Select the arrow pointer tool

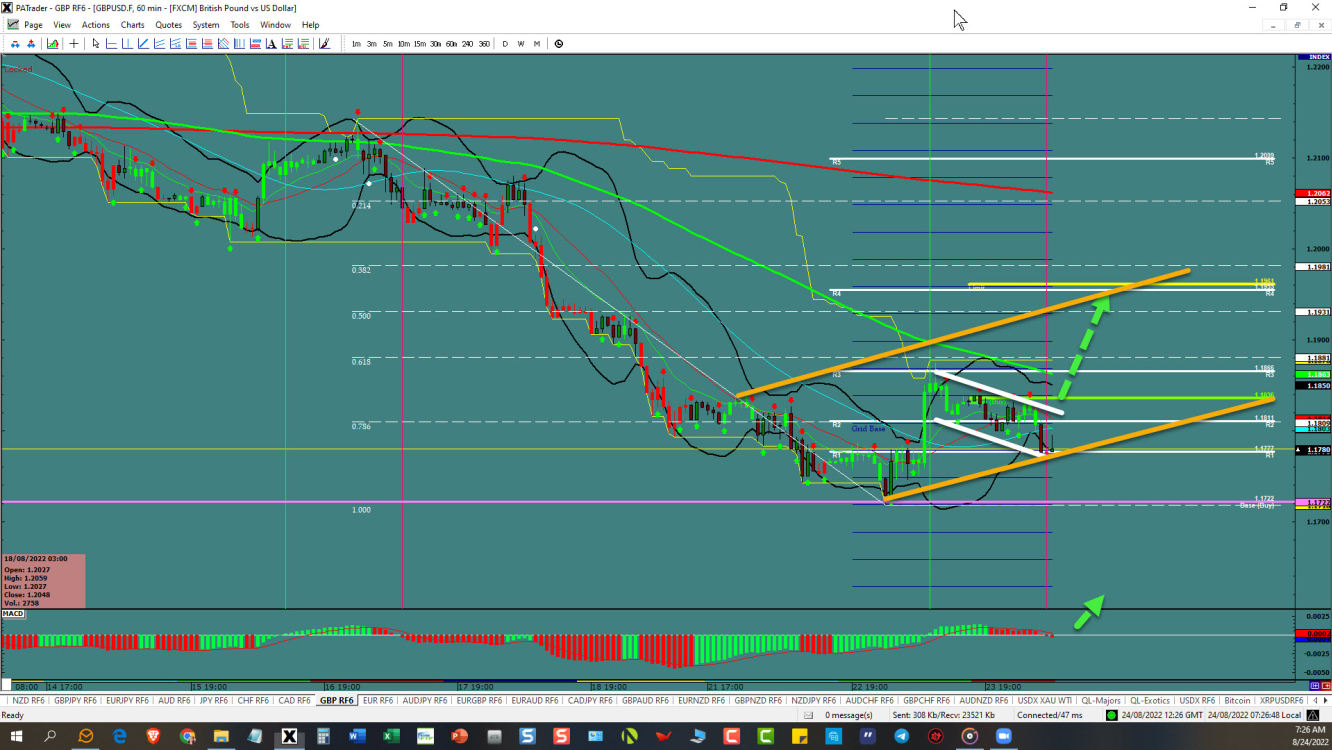(96, 44)
